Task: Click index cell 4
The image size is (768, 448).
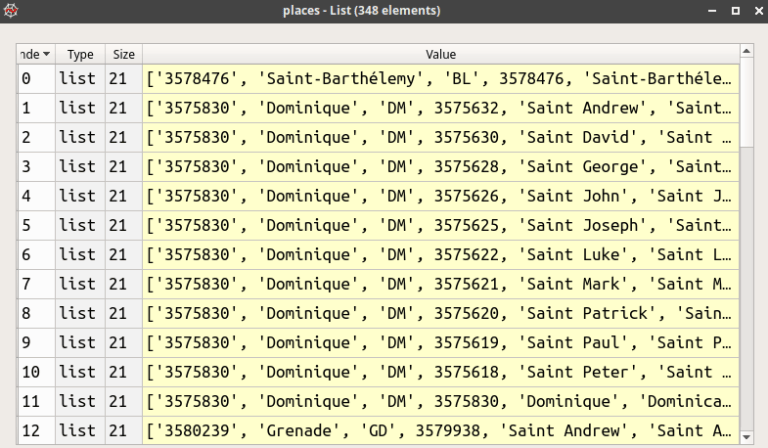Action: [x=36, y=196]
